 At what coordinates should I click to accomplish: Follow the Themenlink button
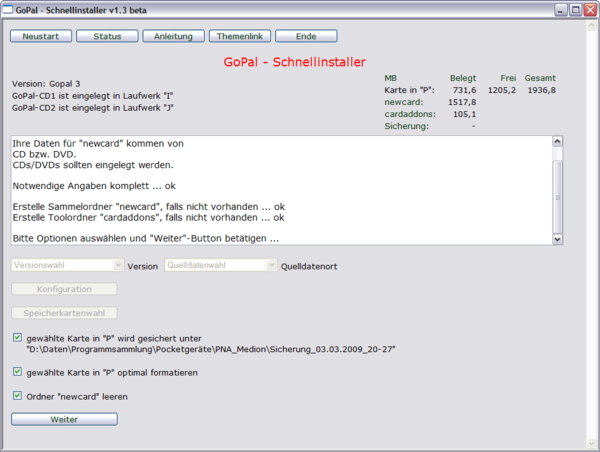coord(240,36)
